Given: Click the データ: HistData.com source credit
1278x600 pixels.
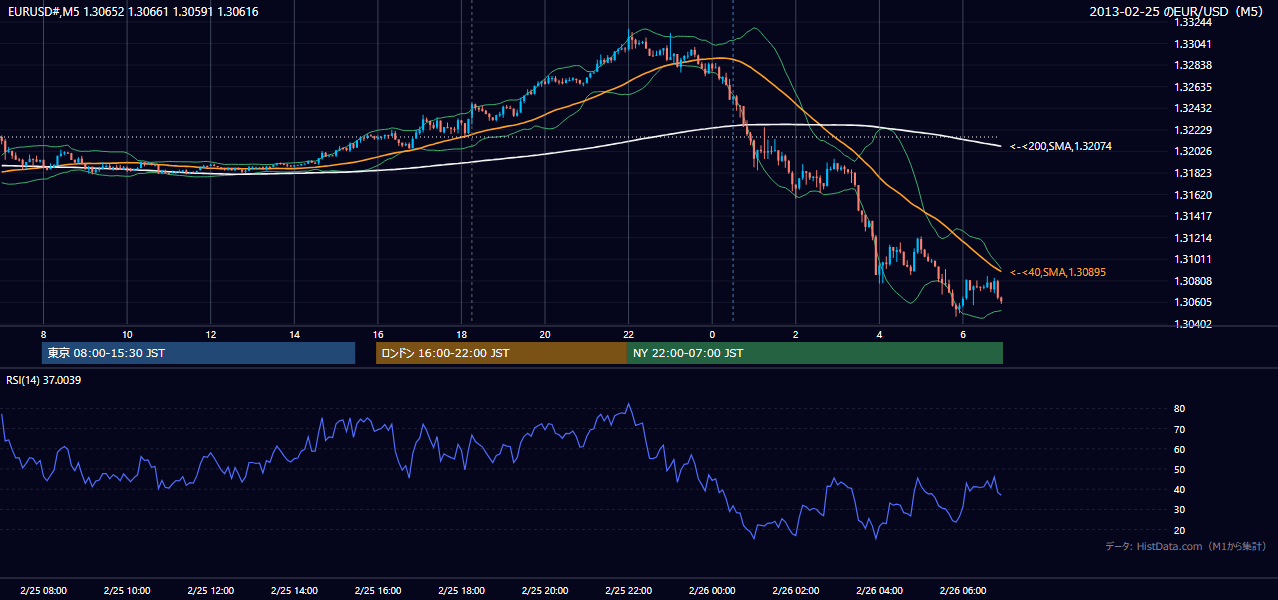Looking at the screenshot, I should [1185, 546].
